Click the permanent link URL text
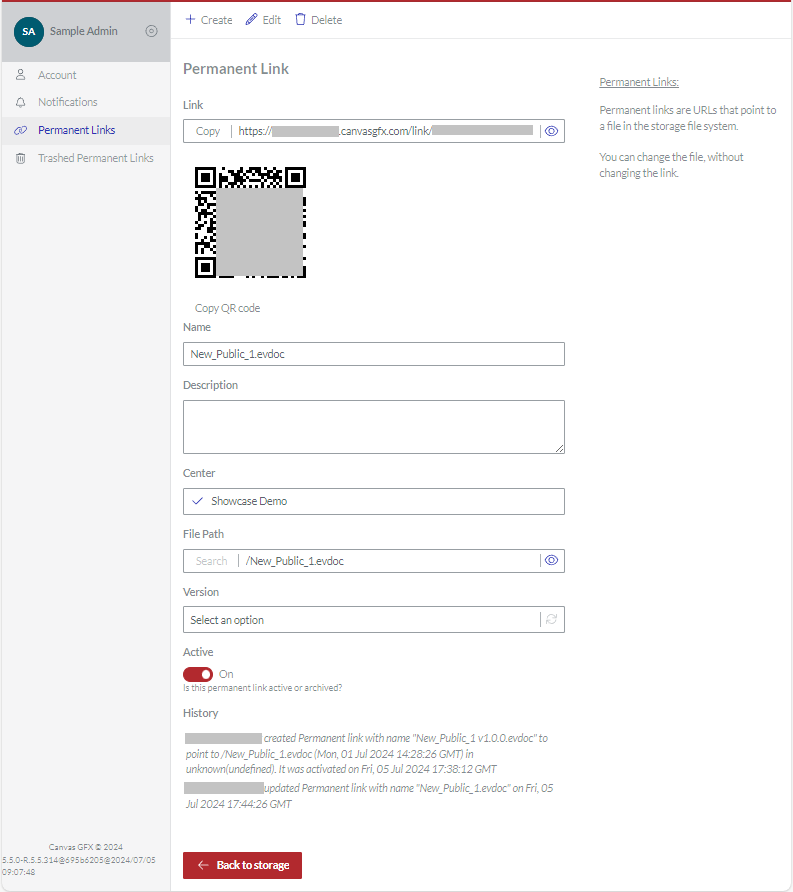Viewport: 793px width, 892px height. (385, 131)
